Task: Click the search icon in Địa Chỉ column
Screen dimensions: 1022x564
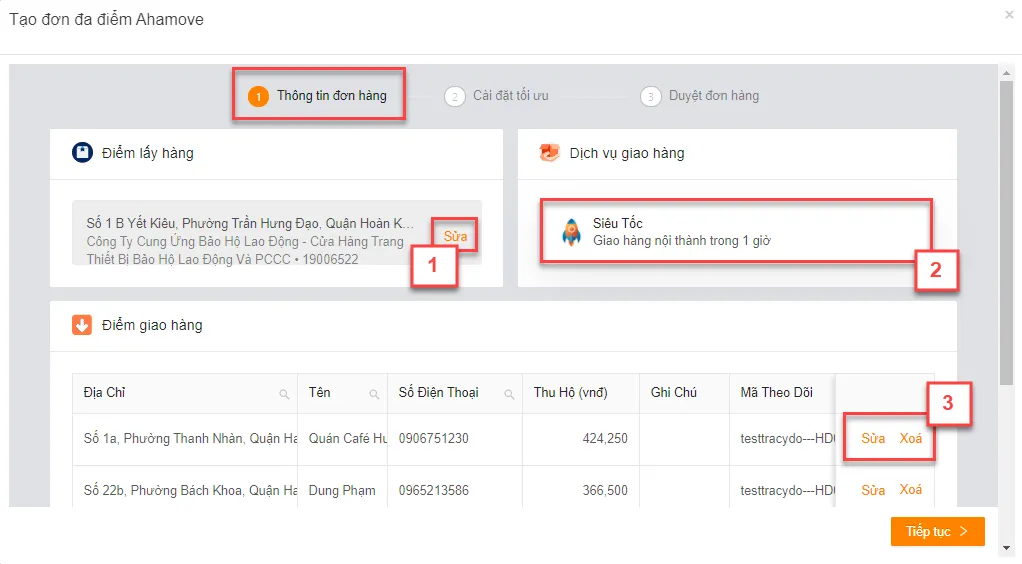Action: (284, 394)
